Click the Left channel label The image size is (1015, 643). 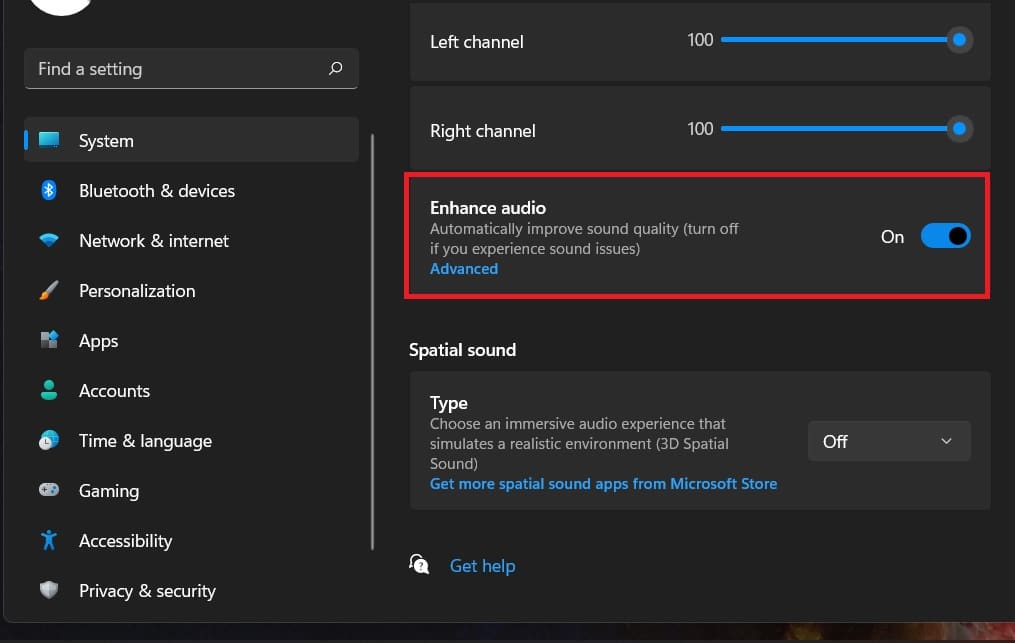(x=476, y=42)
